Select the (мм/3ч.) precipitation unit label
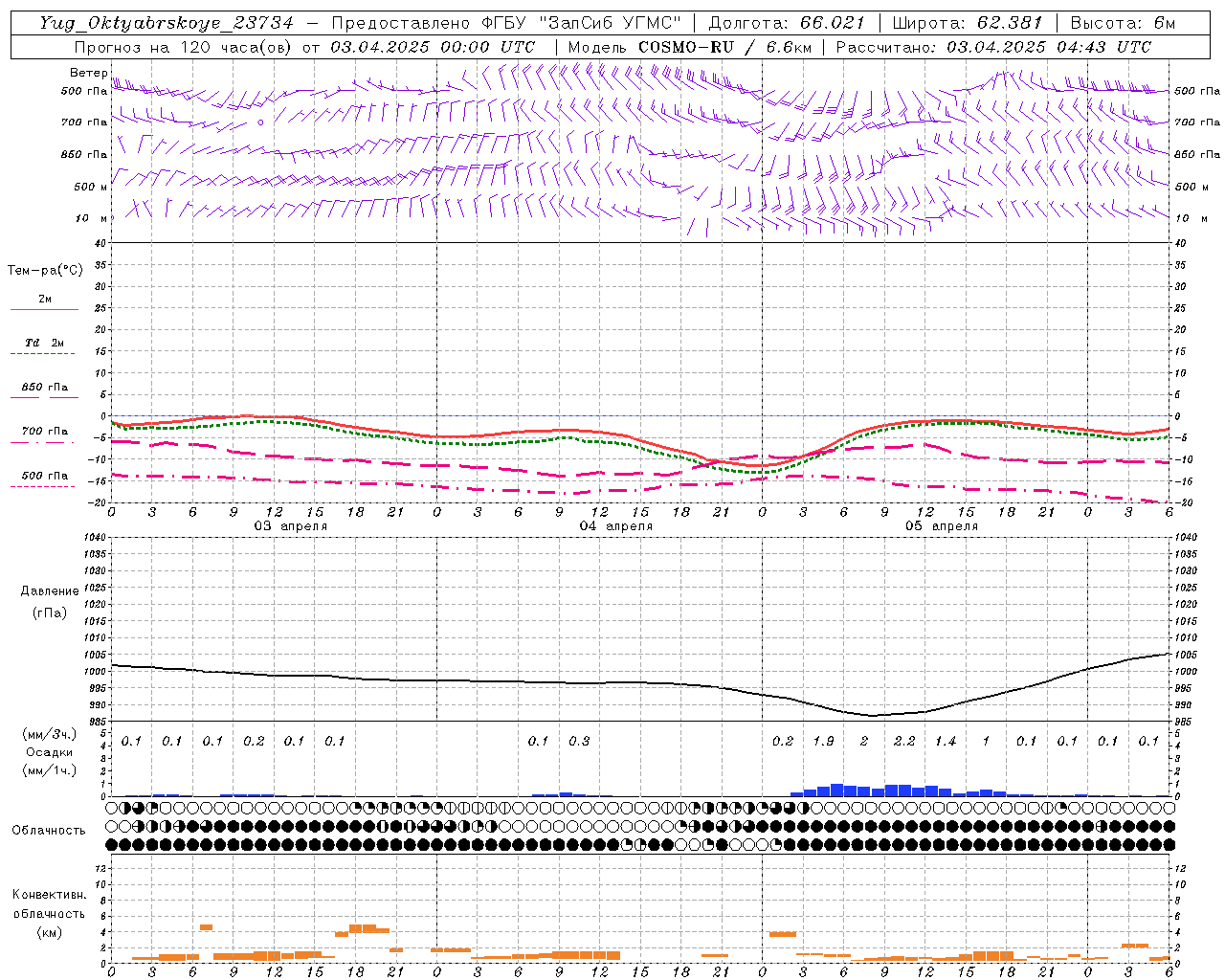1225x980 pixels. tap(49, 734)
